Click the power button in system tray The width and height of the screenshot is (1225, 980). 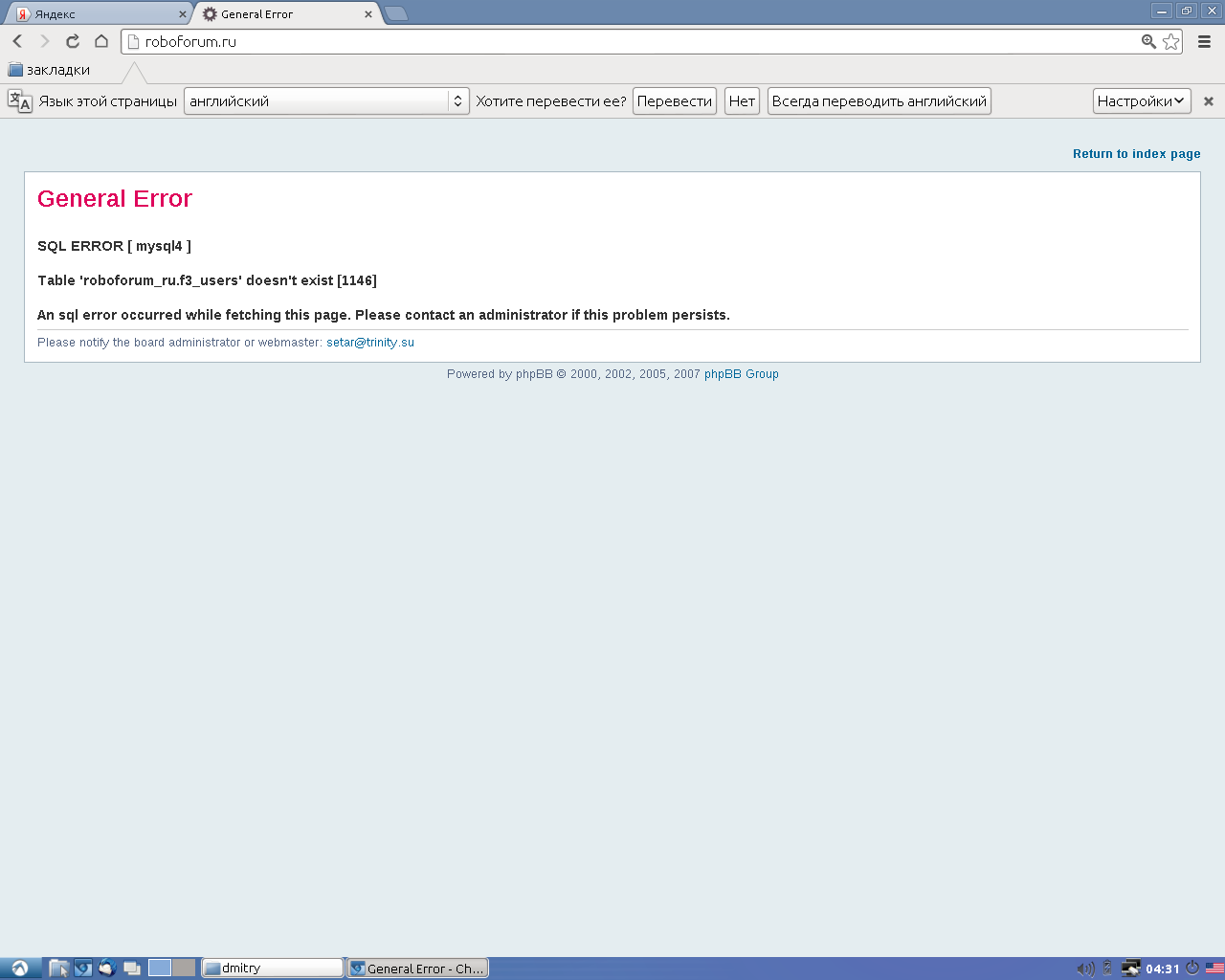coord(1192,968)
